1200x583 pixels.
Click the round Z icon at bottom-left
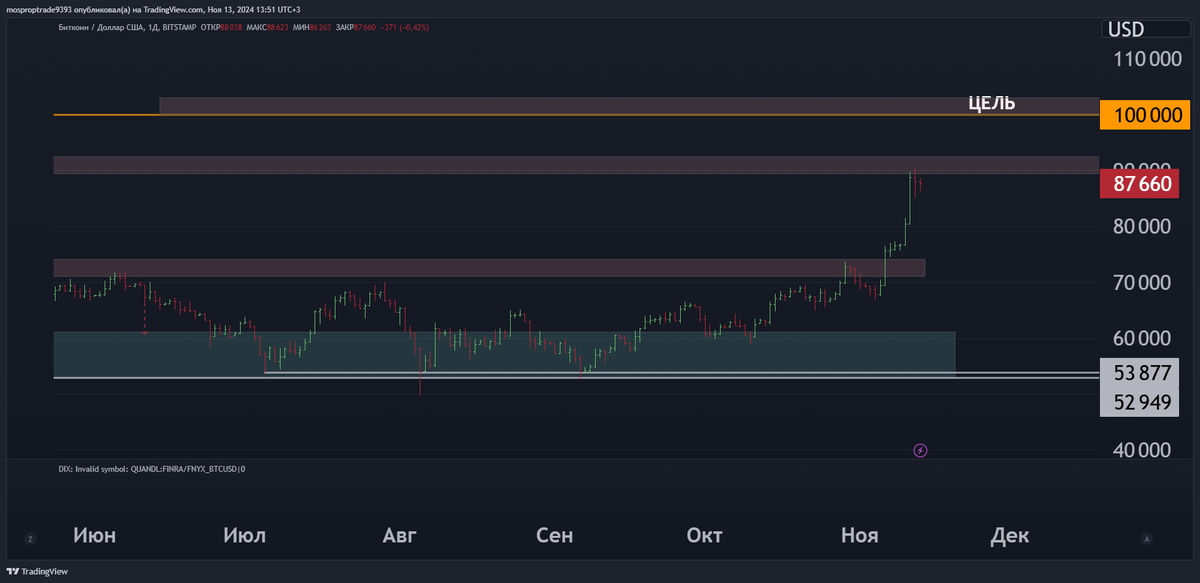(x=31, y=538)
